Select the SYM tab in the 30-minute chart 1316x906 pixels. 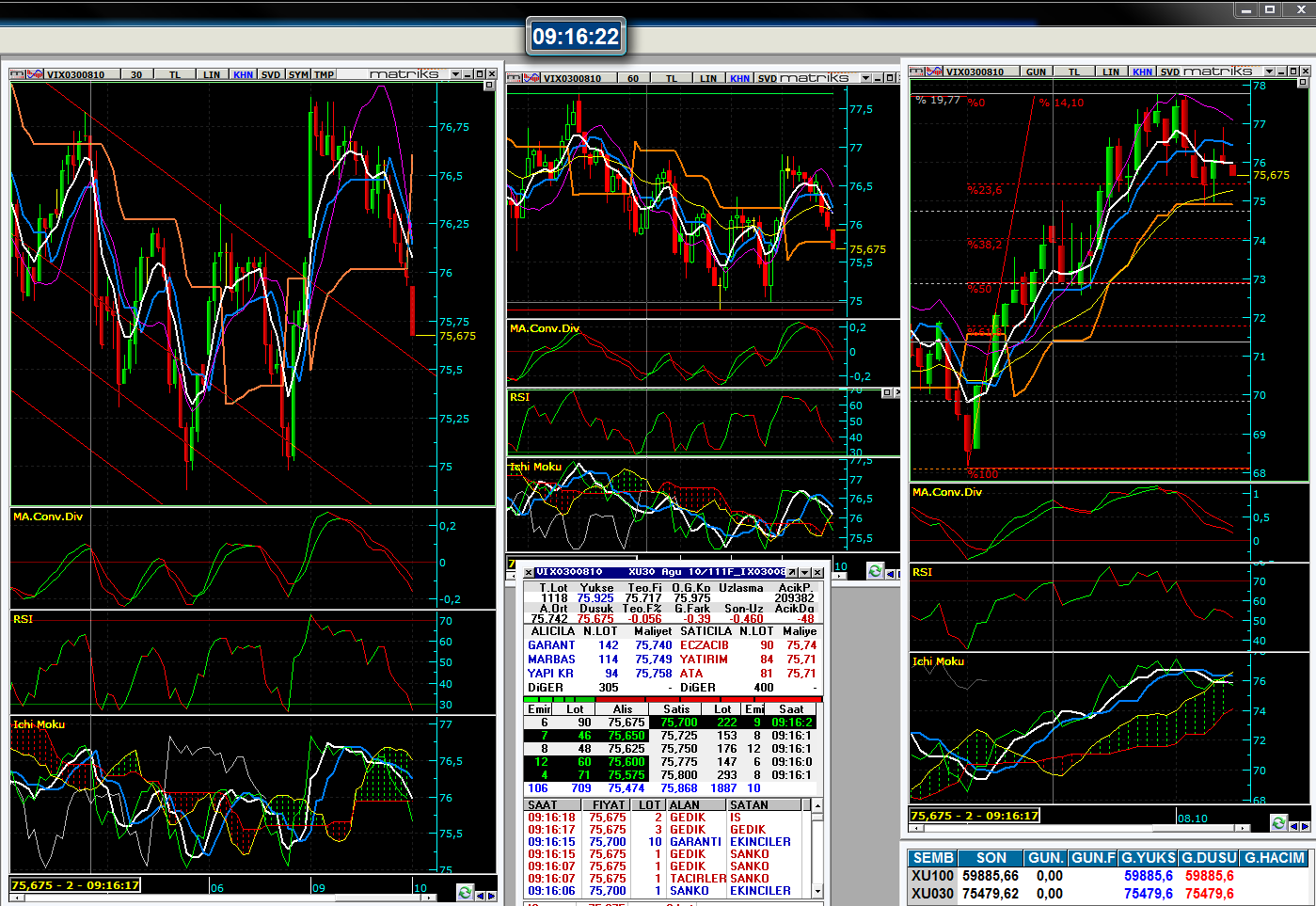(x=298, y=74)
